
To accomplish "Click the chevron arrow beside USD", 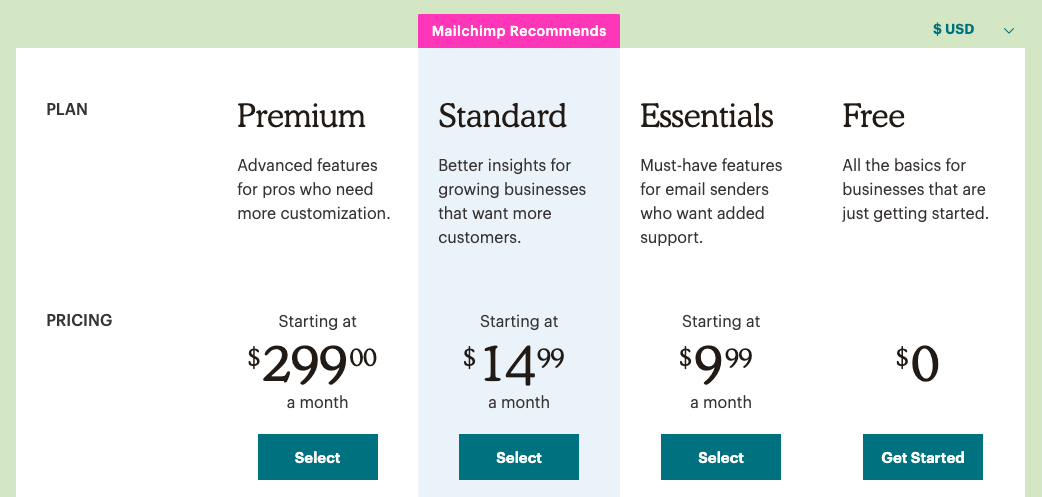I will tap(1009, 31).
